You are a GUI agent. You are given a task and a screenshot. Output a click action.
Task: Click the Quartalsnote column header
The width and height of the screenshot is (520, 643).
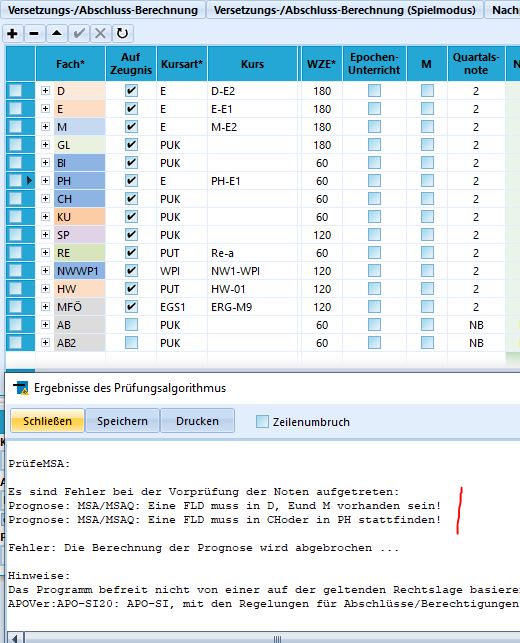pos(476,64)
